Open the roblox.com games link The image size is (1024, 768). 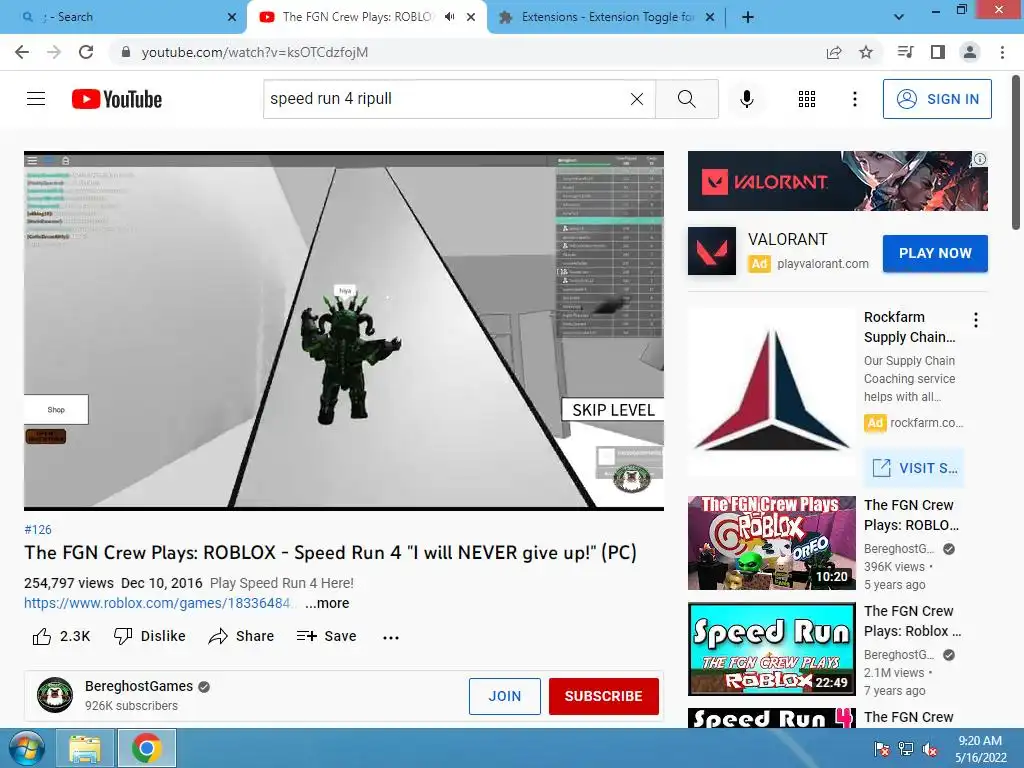(x=157, y=603)
